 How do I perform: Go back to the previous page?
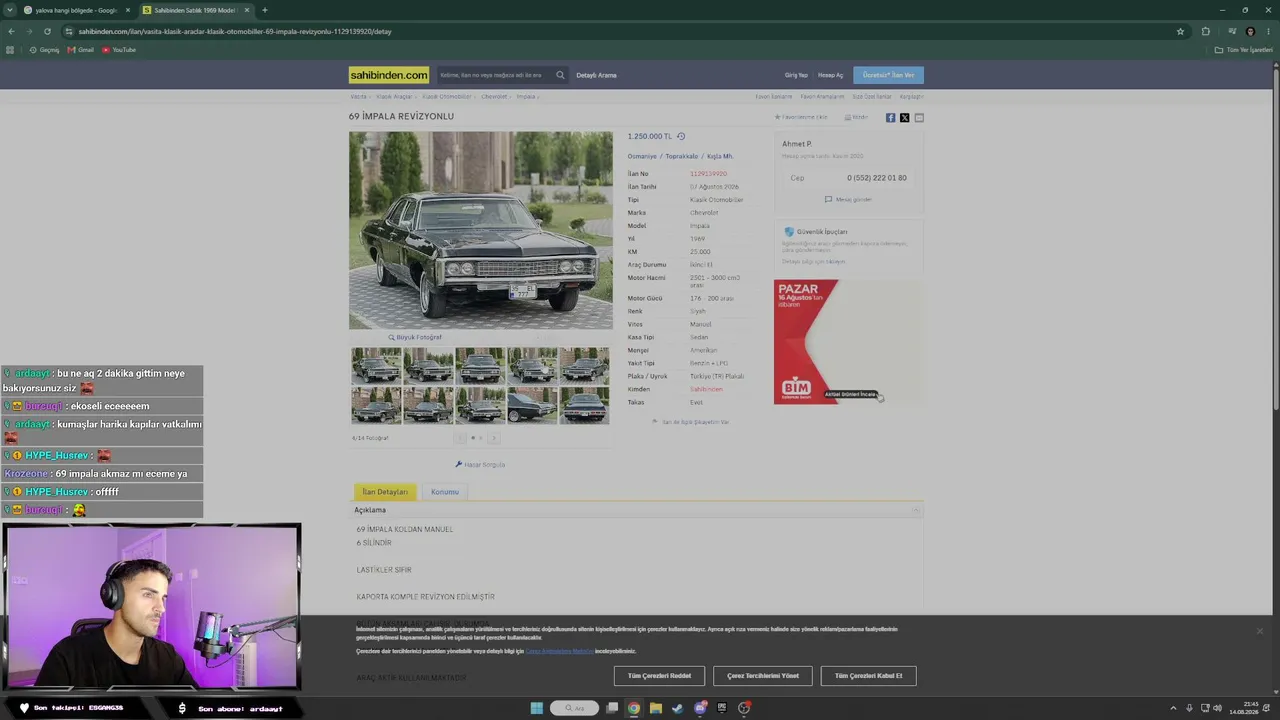point(11,31)
